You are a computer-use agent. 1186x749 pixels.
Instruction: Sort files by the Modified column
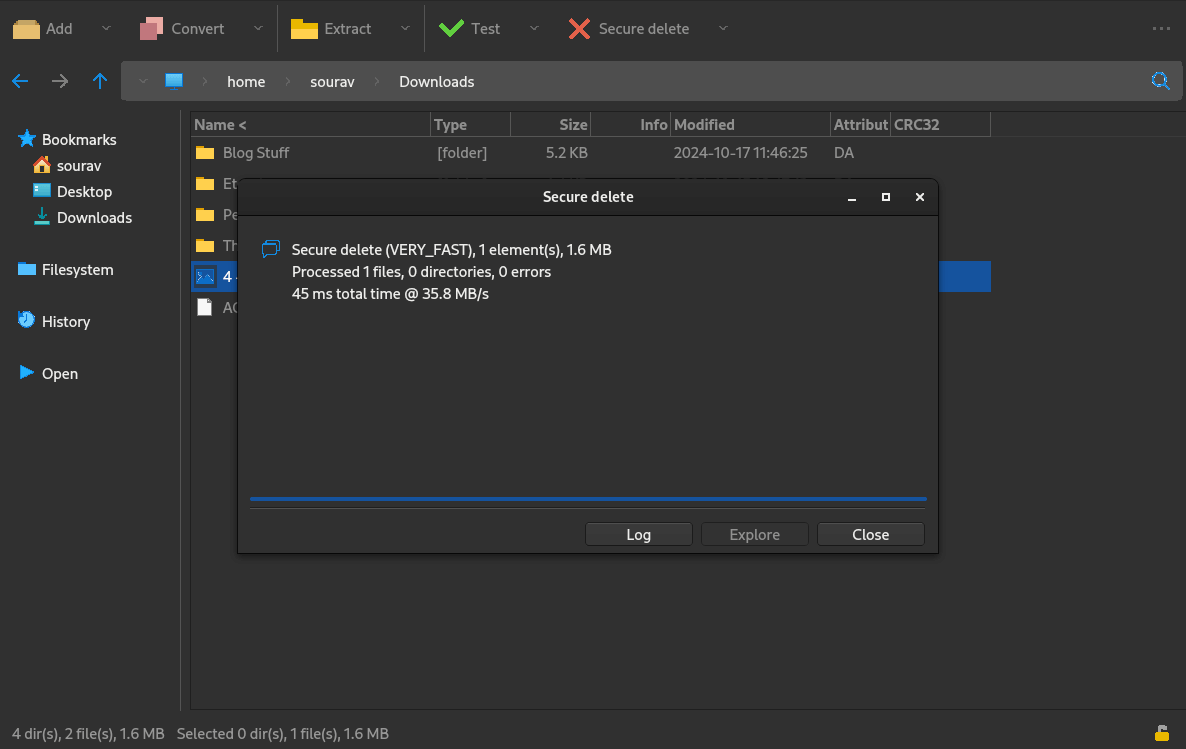point(704,125)
